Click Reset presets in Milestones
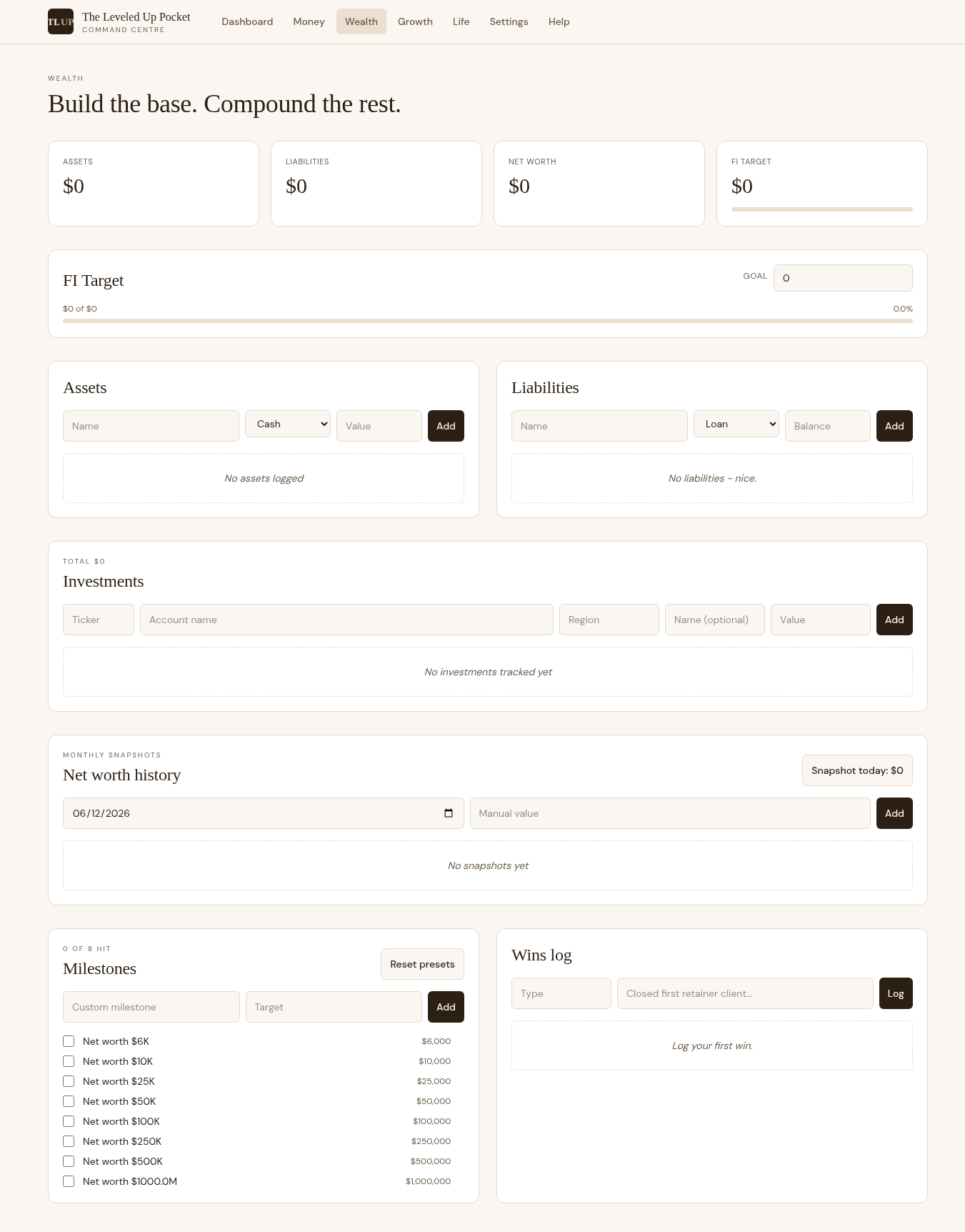965x1232 pixels. pos(422,964)
